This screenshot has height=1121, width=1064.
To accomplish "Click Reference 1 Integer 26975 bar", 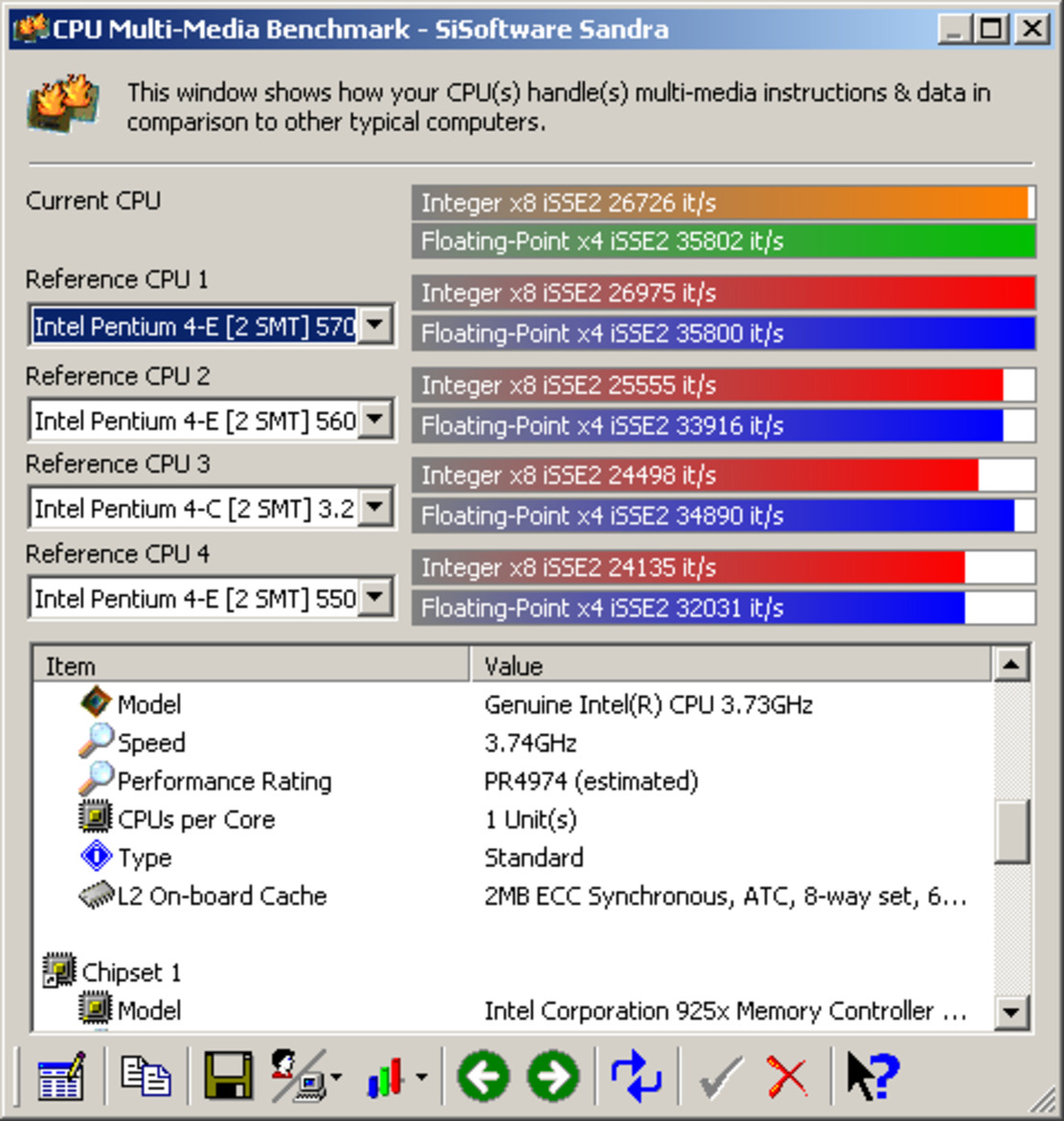I will (x=723, y=292).
